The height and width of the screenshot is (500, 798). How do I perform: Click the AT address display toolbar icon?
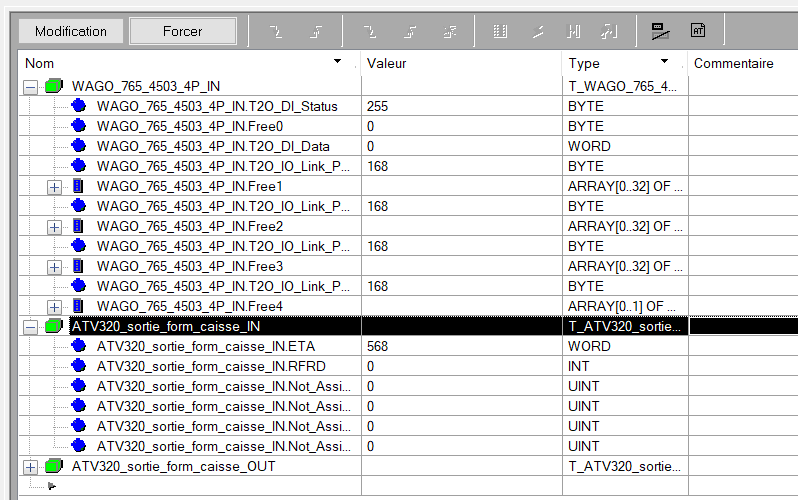tap(698, 31)
